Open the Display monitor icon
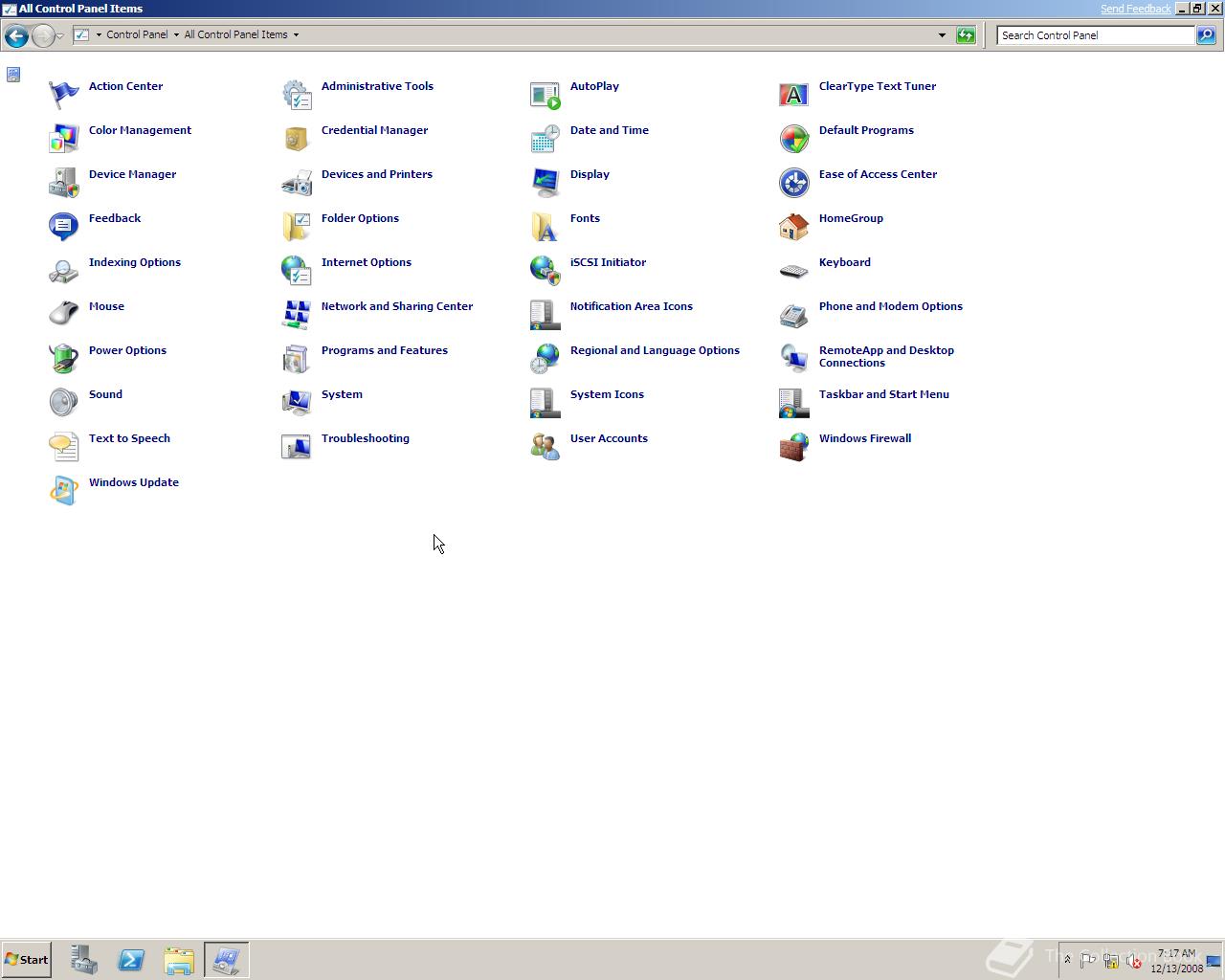Image resolution: width=1225 pixels, height=980 pixels. [x=546, y=182]
